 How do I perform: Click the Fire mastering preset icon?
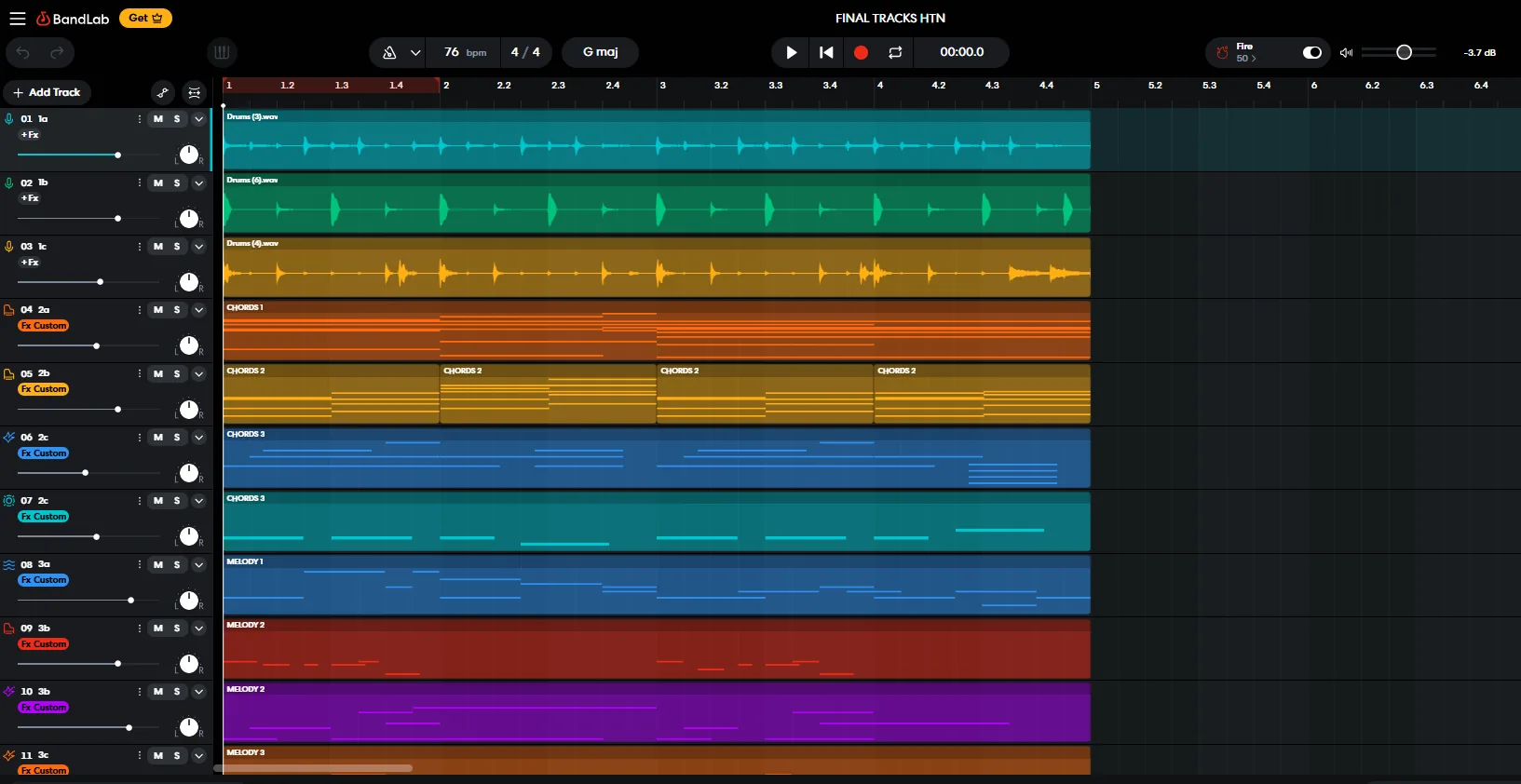pos(1222,53)
